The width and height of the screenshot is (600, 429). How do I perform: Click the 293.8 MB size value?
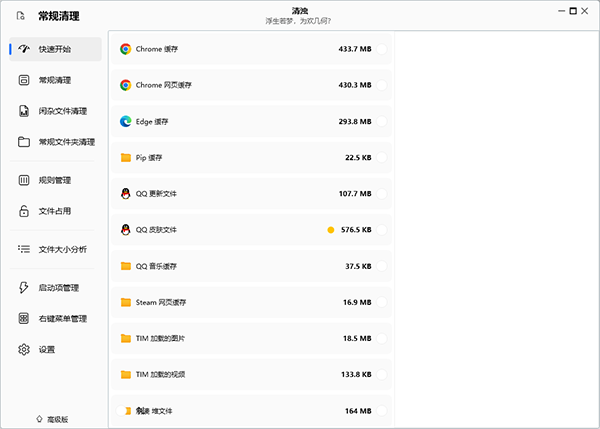click(x=355, y=121)
